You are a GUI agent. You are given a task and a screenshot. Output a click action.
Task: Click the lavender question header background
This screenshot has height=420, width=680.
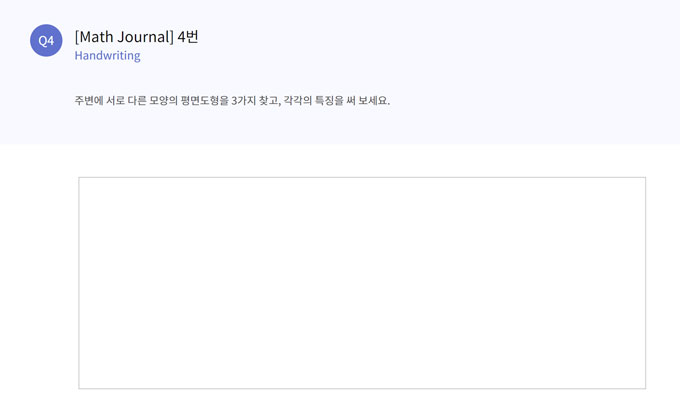[477, 65]
